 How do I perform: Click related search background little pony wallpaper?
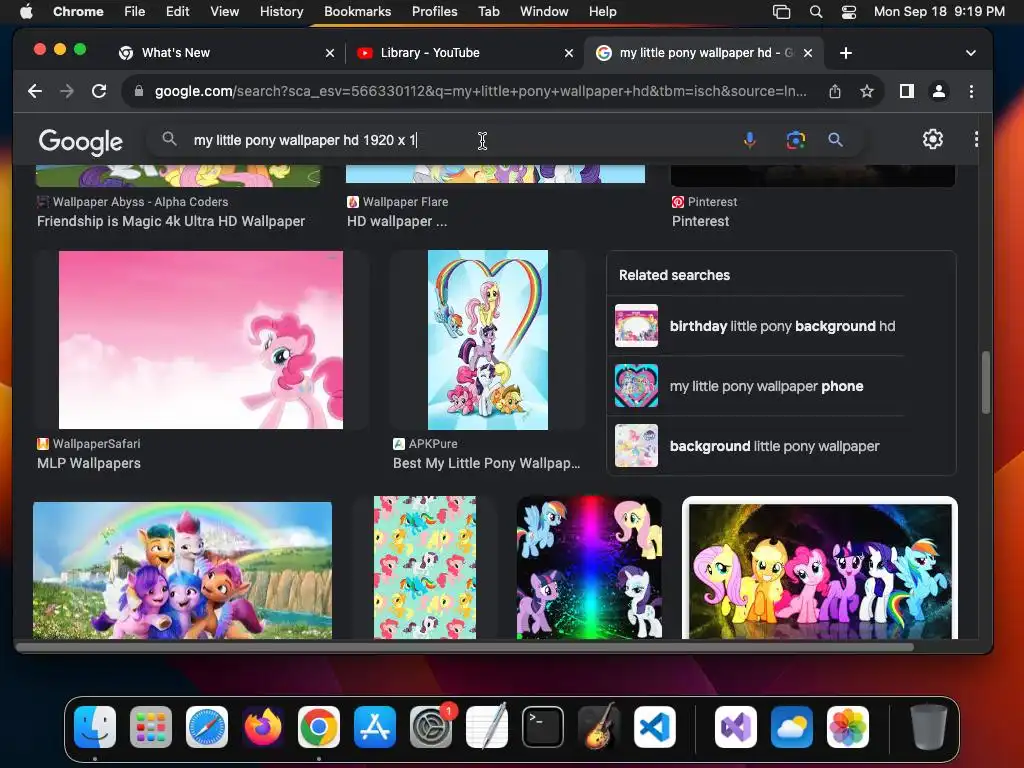coord(759,446)
